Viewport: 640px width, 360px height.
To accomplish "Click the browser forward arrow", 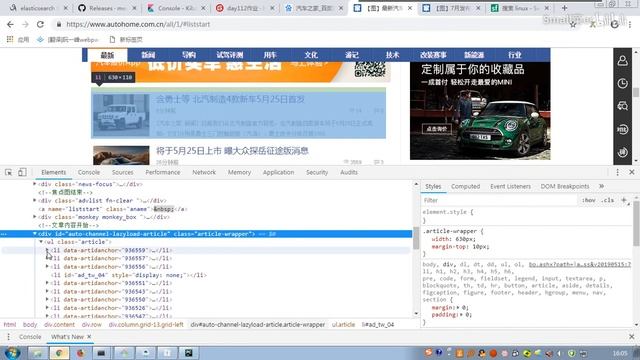I will (x=25, y=24).
